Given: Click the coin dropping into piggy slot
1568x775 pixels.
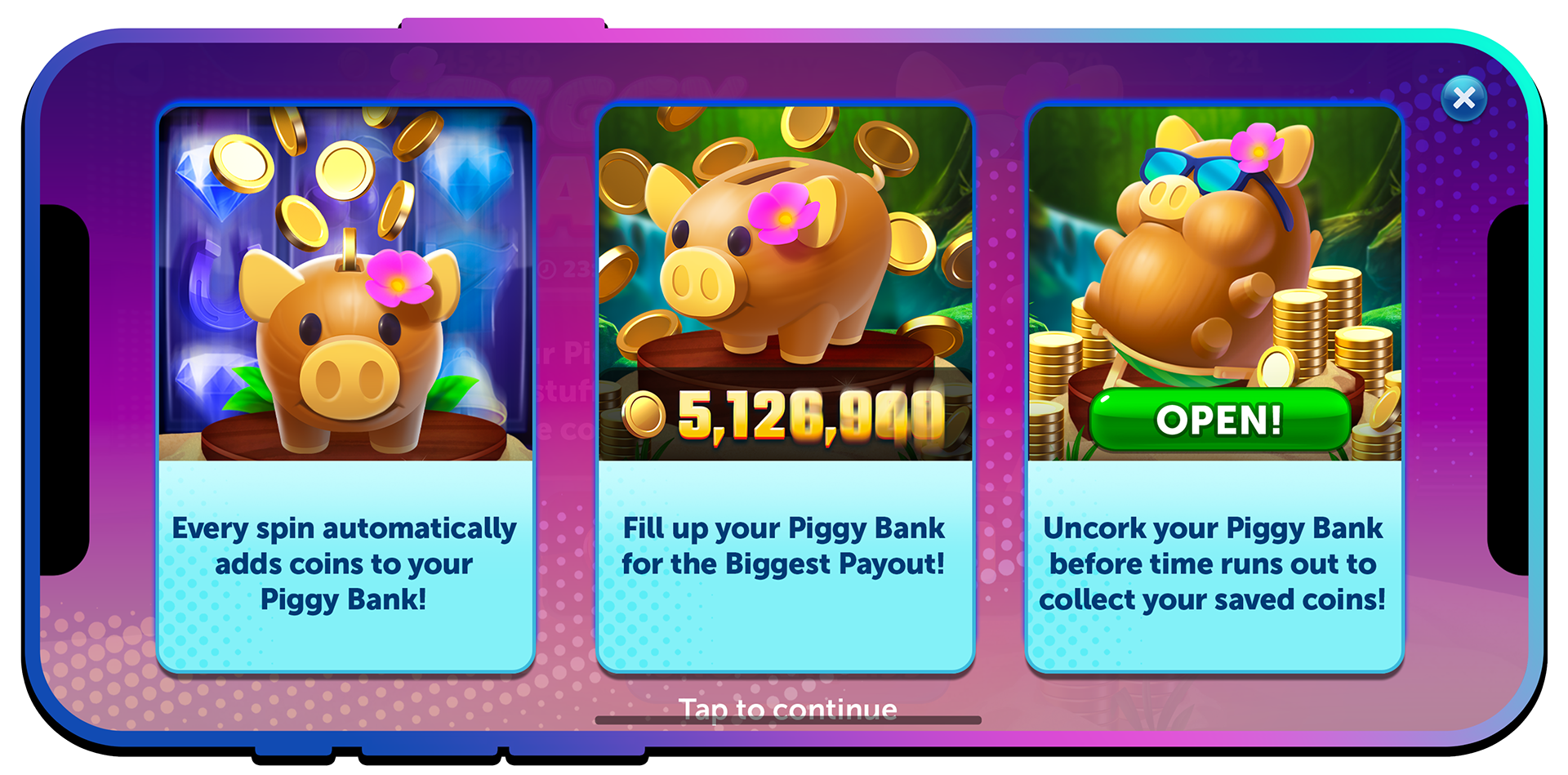Looking at the screenshot, I should point(350,249).
